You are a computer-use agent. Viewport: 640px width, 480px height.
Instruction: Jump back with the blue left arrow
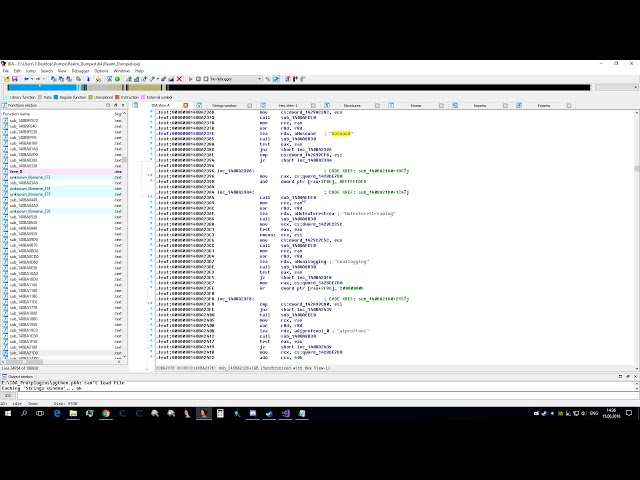point(27,79)
